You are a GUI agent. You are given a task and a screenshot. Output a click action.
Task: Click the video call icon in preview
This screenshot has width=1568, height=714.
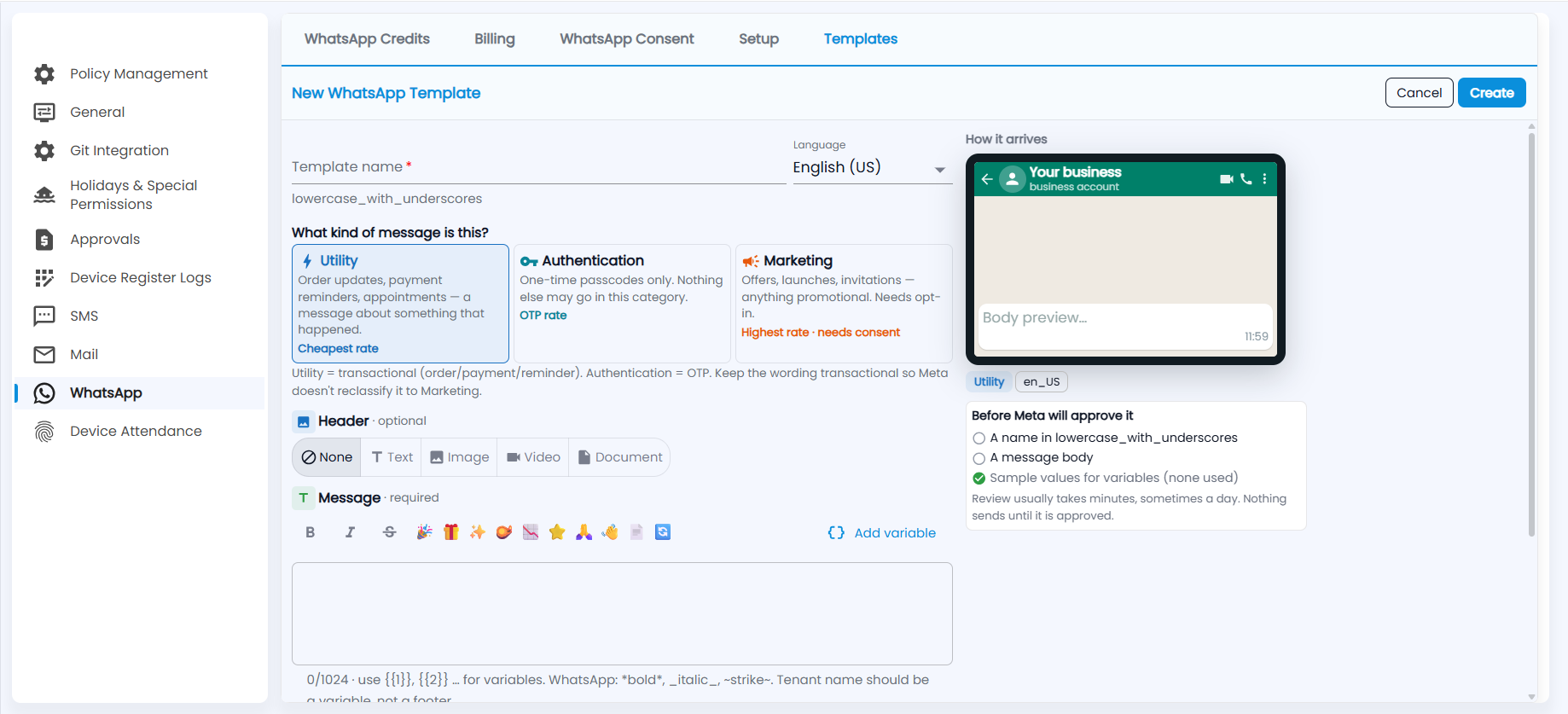click(x=1227, y=179)
